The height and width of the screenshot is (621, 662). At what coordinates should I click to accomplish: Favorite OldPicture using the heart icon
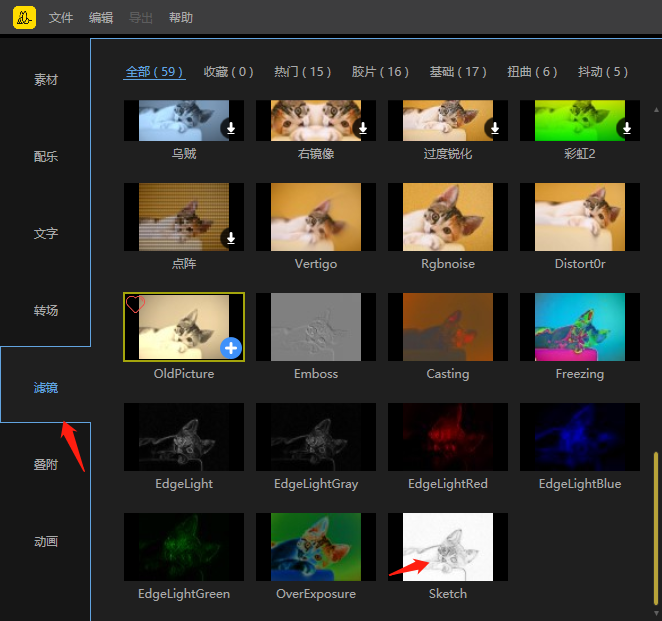coord(135,304)
